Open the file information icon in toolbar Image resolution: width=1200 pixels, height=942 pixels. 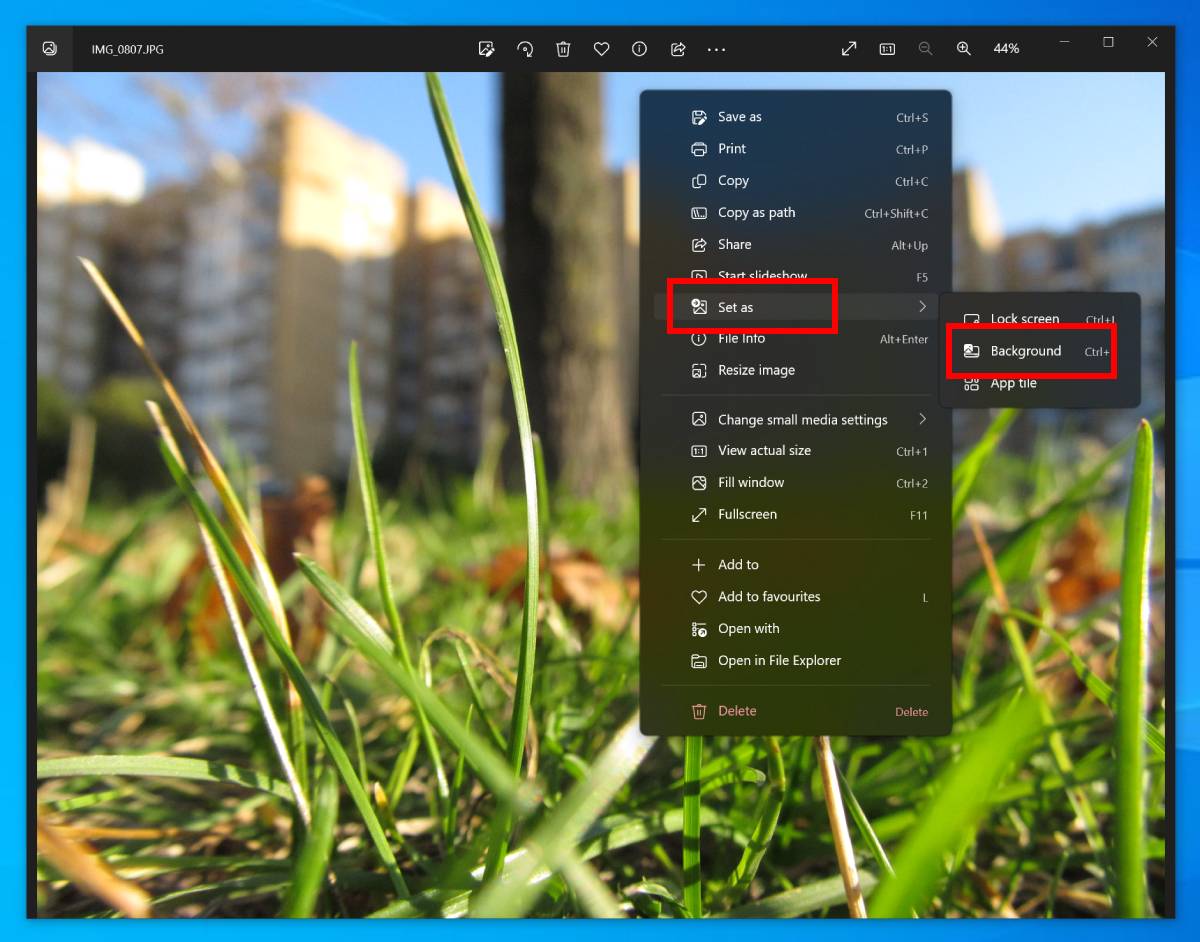pos(639,48)
